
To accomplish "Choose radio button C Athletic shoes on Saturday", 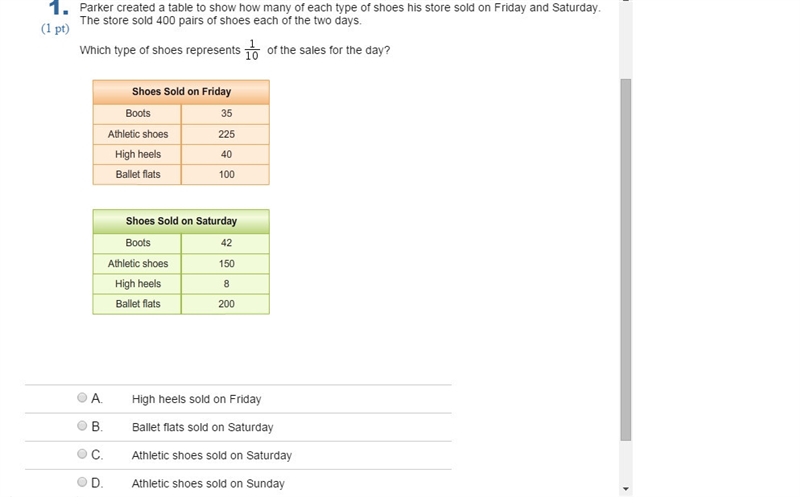I will pos(82,454).
